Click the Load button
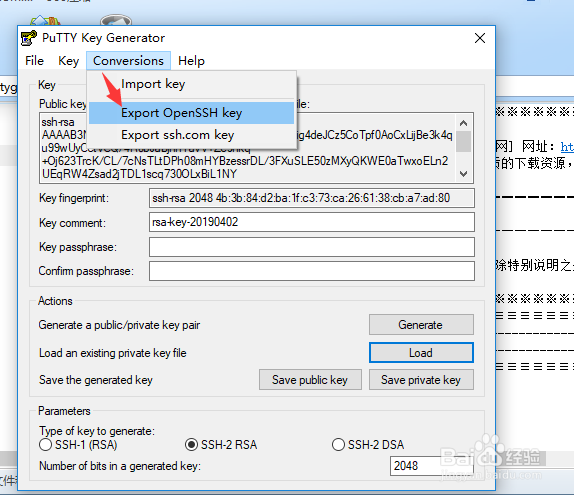 click(421, 353)
